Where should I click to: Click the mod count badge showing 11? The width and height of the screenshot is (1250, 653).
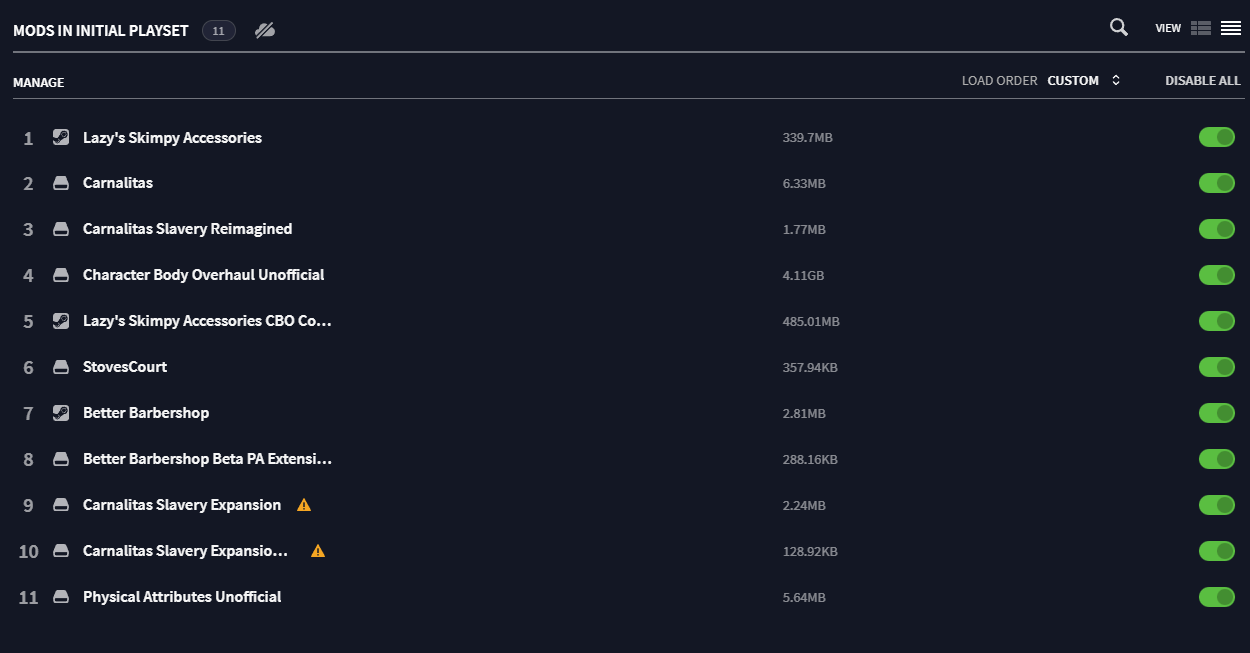(219, 31)
